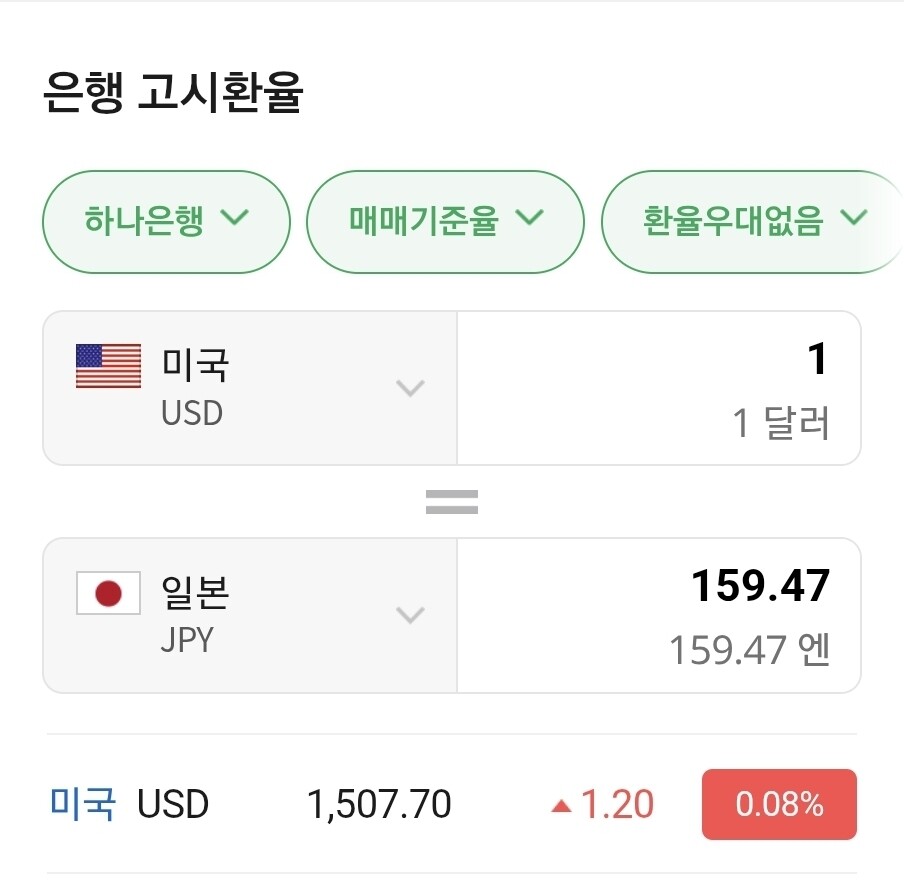Select the 일본 country label
The height and width of the screenshot is (885, 904).
coord(196,592)
